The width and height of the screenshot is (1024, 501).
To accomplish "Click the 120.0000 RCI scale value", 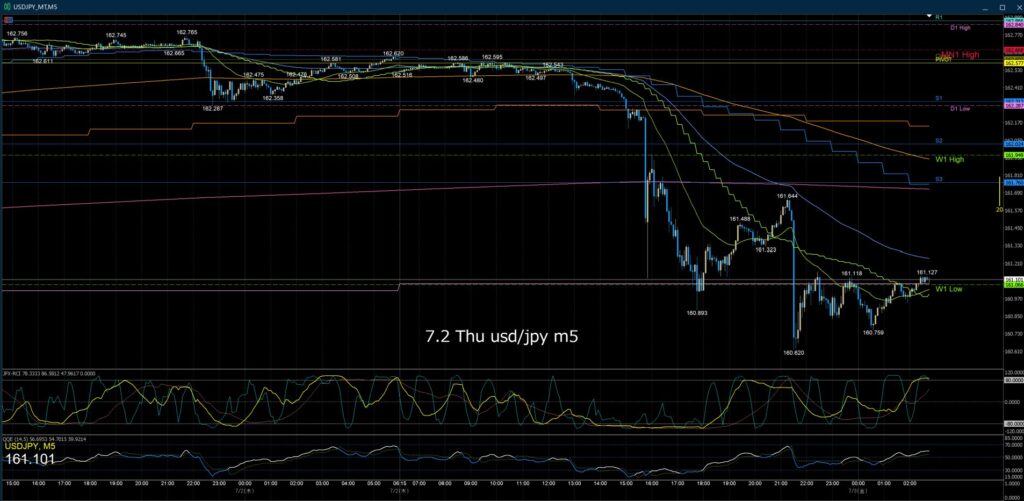I will 1014,371.
